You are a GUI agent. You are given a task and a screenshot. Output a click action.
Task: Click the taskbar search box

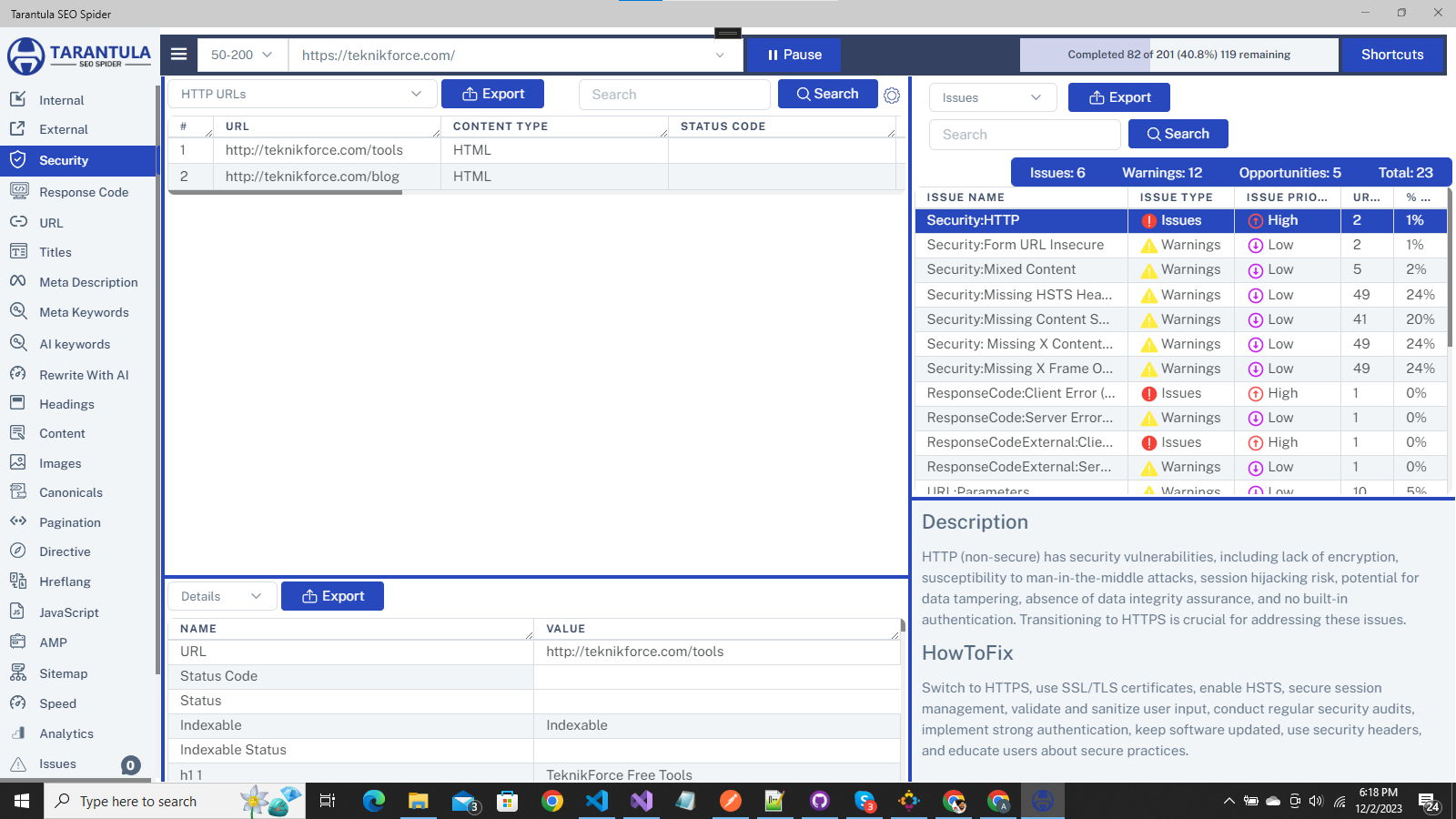(x=175, y=801)
